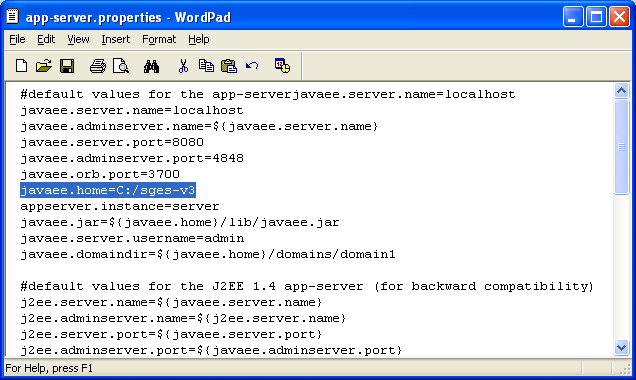Click the line javaee.server.name=localhost

tap(132, 110)
